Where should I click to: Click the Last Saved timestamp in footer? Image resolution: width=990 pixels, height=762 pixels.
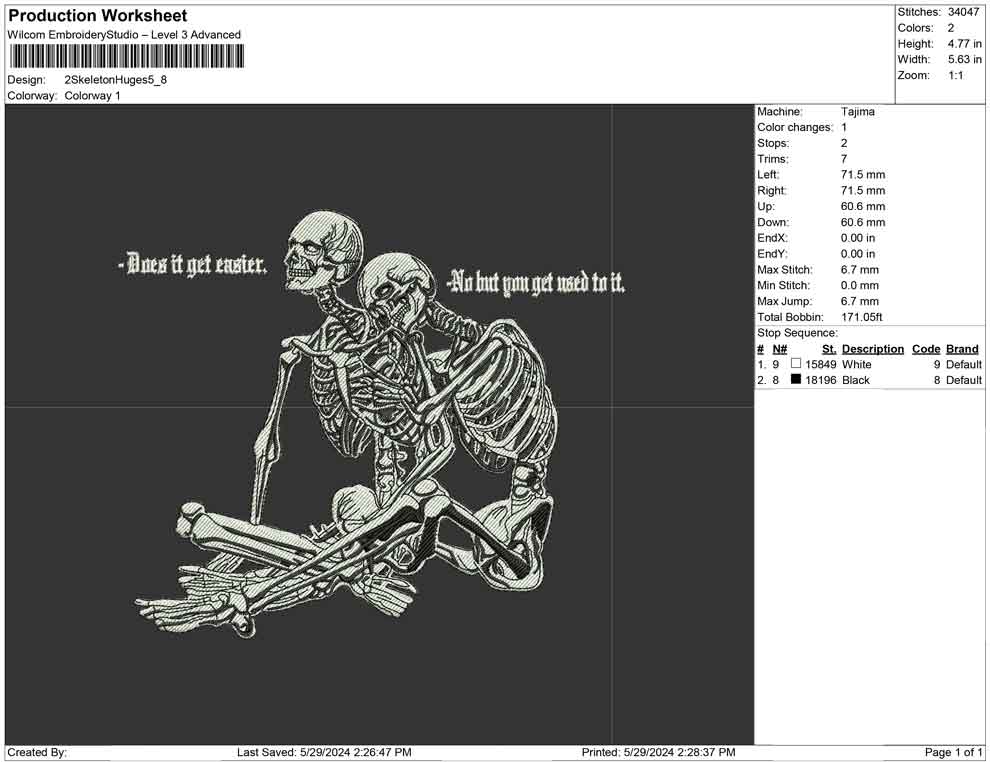324,752
